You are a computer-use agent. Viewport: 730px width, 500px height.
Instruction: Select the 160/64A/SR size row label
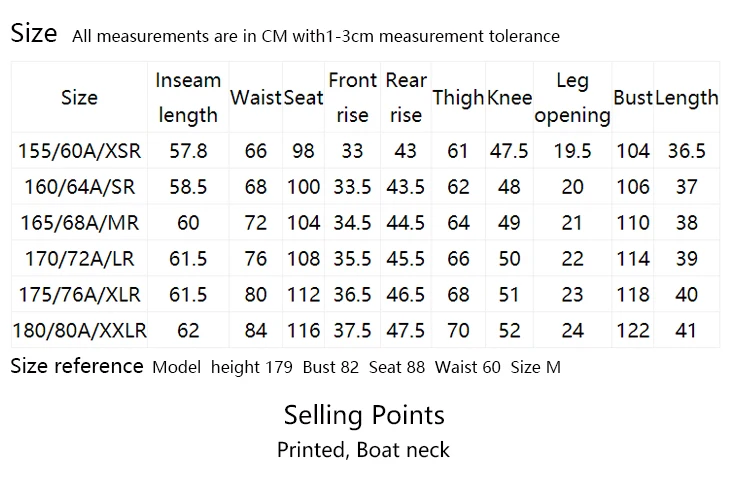(80, 187)
